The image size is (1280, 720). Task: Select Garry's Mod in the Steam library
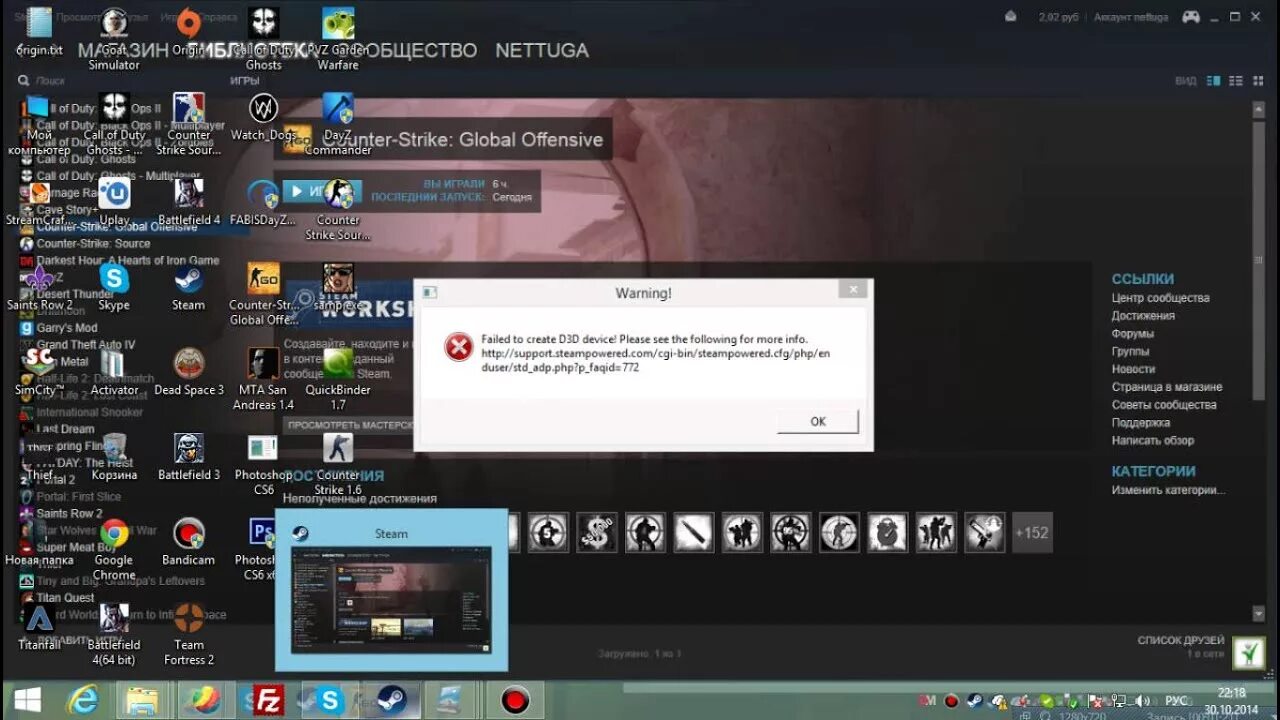pyautogui.click(x=67, y=327)
